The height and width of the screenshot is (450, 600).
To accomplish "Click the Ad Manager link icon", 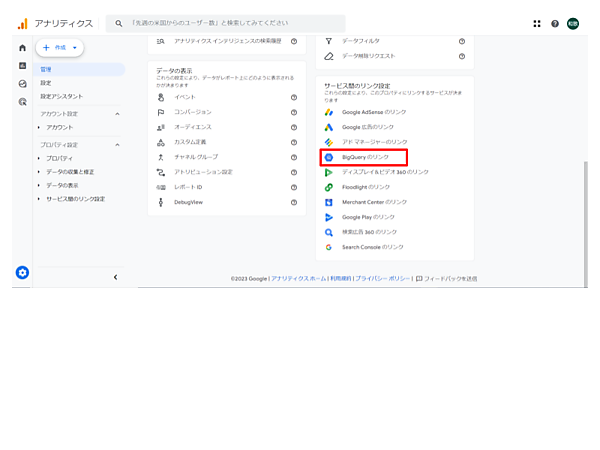I will pos(329,142).
